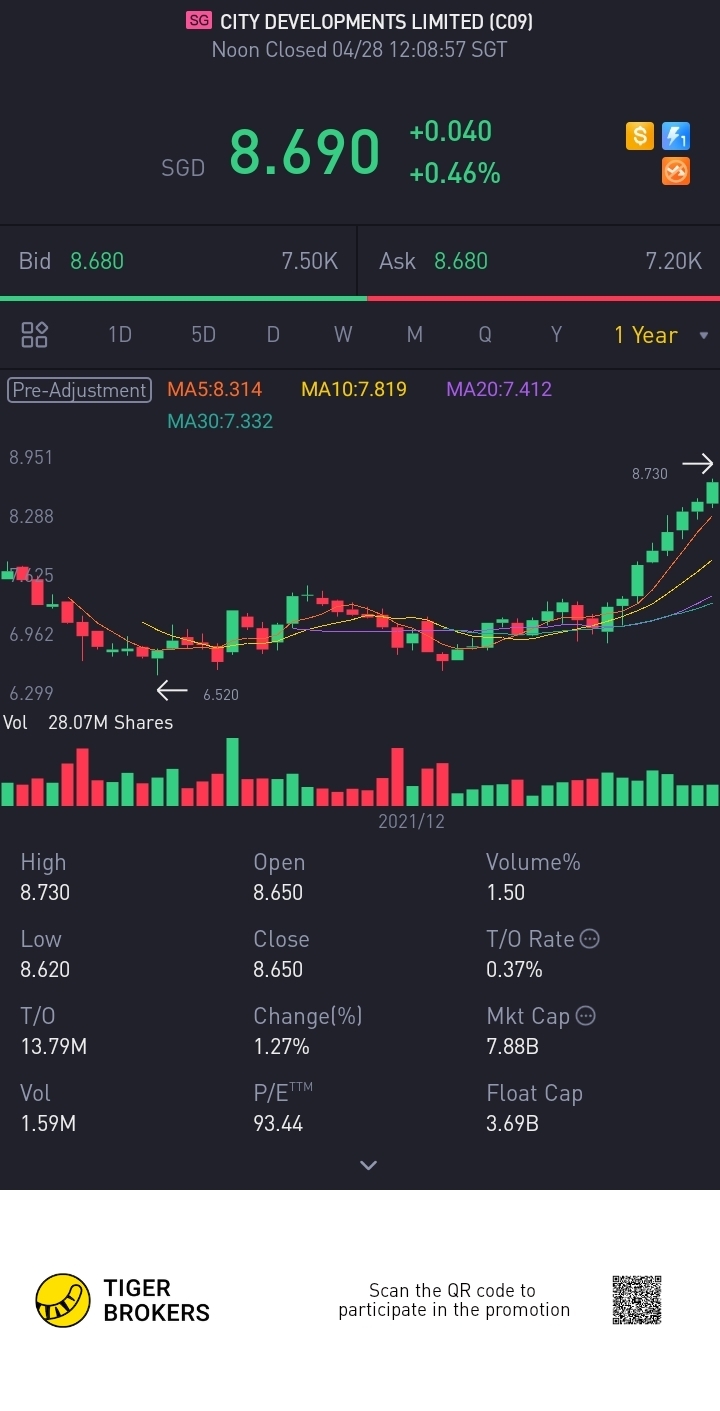Tap the blue lightning bolt badge icon
The height and width of the screenshot is (1411, 720).
click(676, 136)
